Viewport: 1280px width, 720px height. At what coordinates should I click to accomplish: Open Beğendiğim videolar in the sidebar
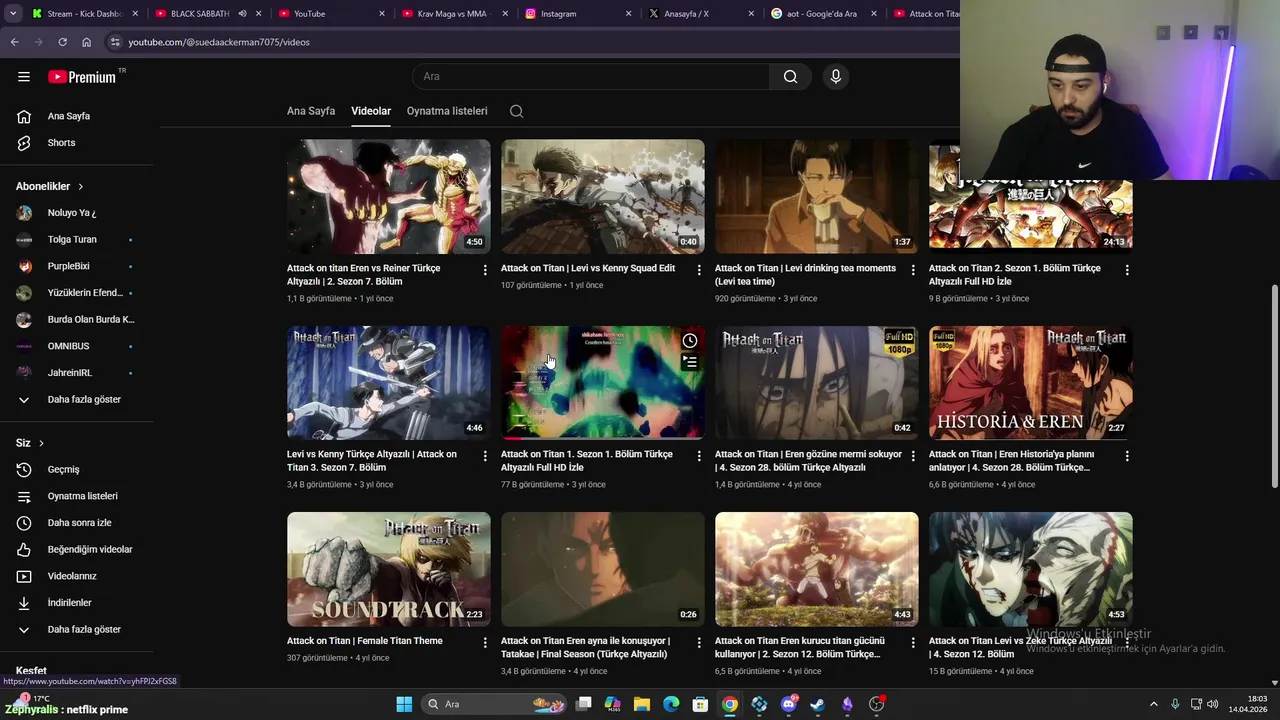pos(77,549)
